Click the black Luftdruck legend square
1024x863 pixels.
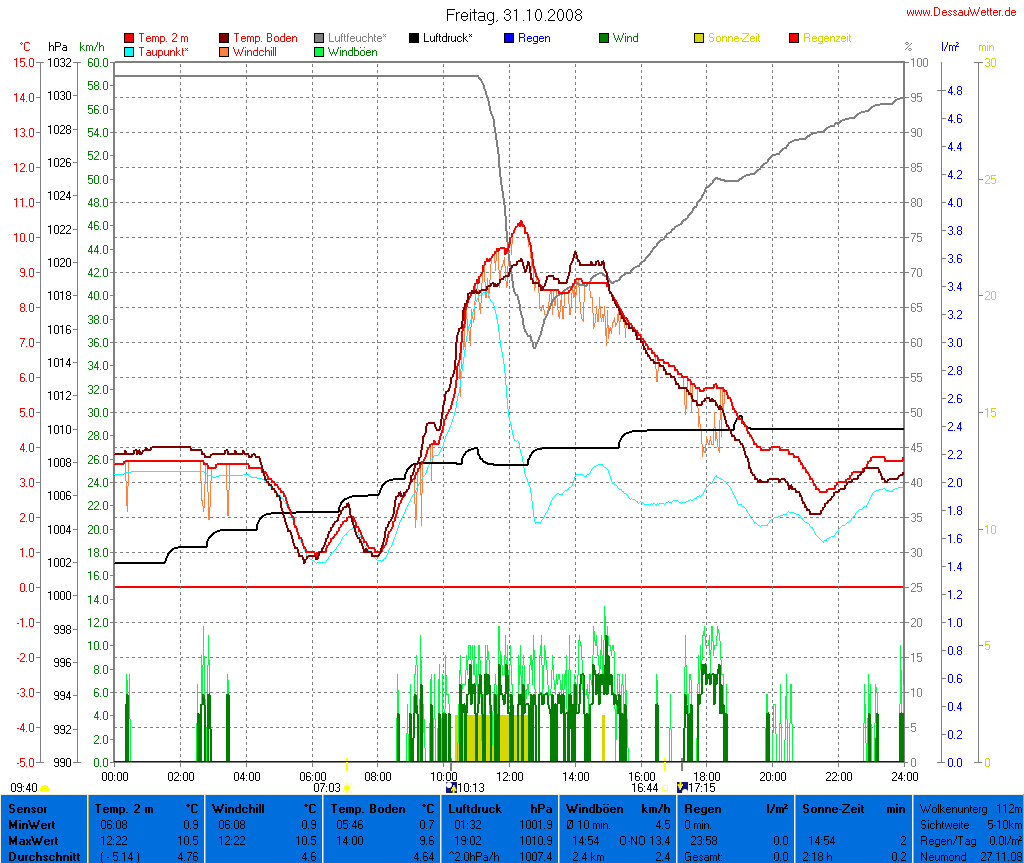point(414,38)
